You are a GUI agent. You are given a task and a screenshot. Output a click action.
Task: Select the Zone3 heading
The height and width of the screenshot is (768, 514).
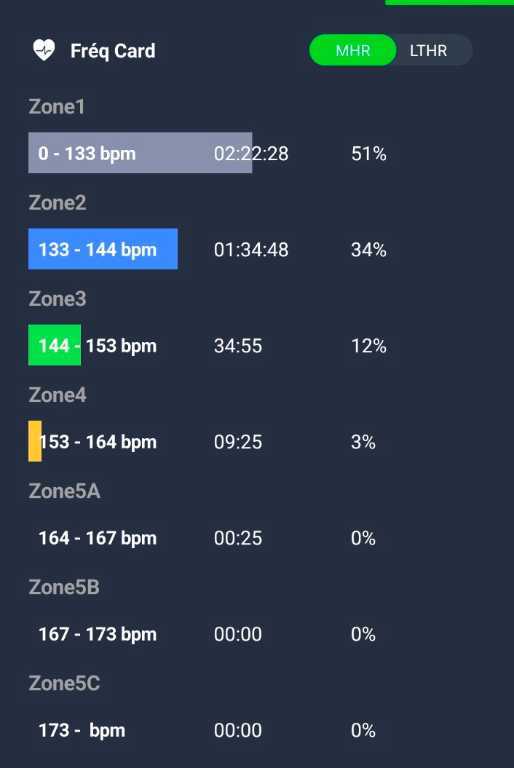tap(58, 299)
